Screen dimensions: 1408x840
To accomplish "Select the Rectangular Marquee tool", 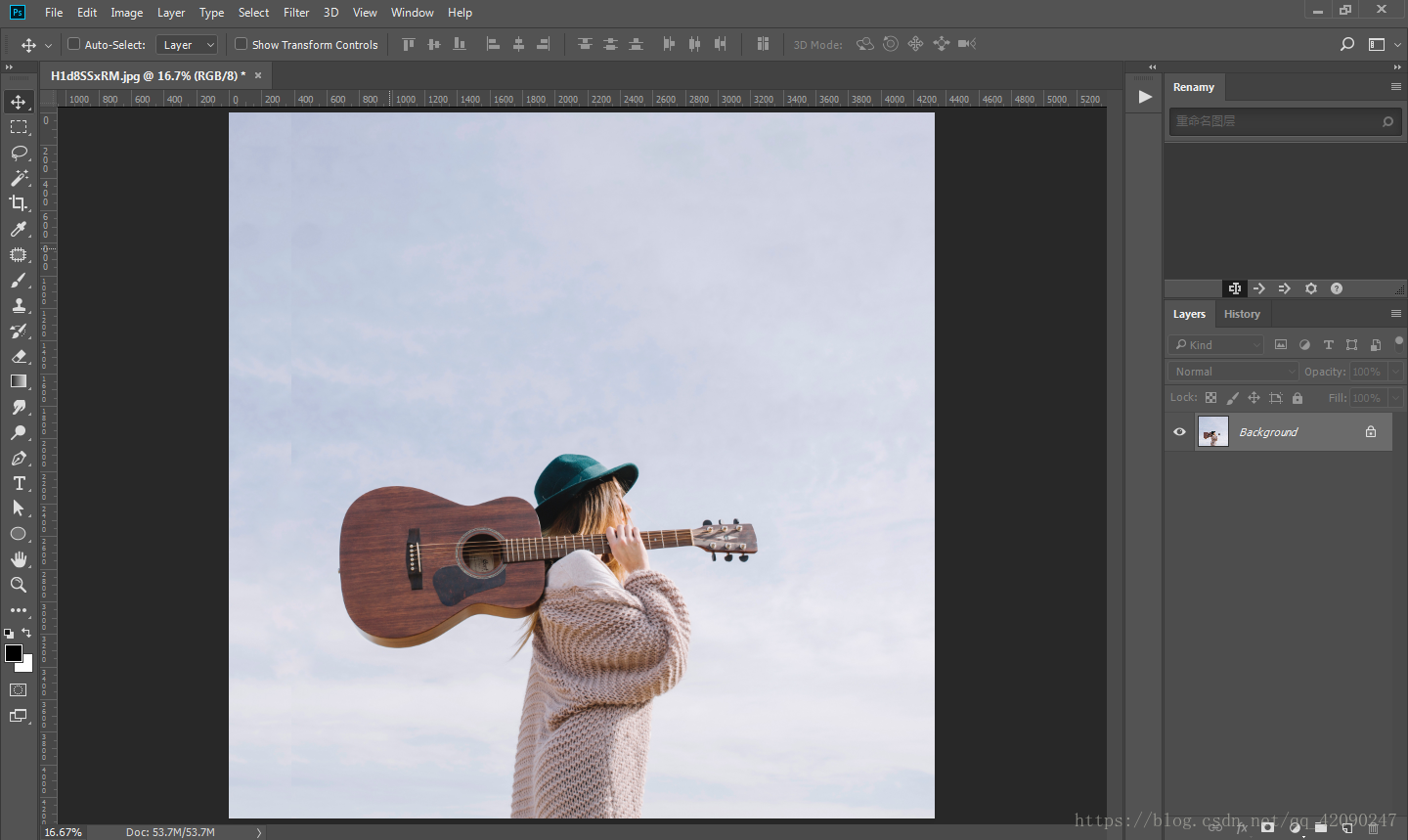I will coord(19,127).
